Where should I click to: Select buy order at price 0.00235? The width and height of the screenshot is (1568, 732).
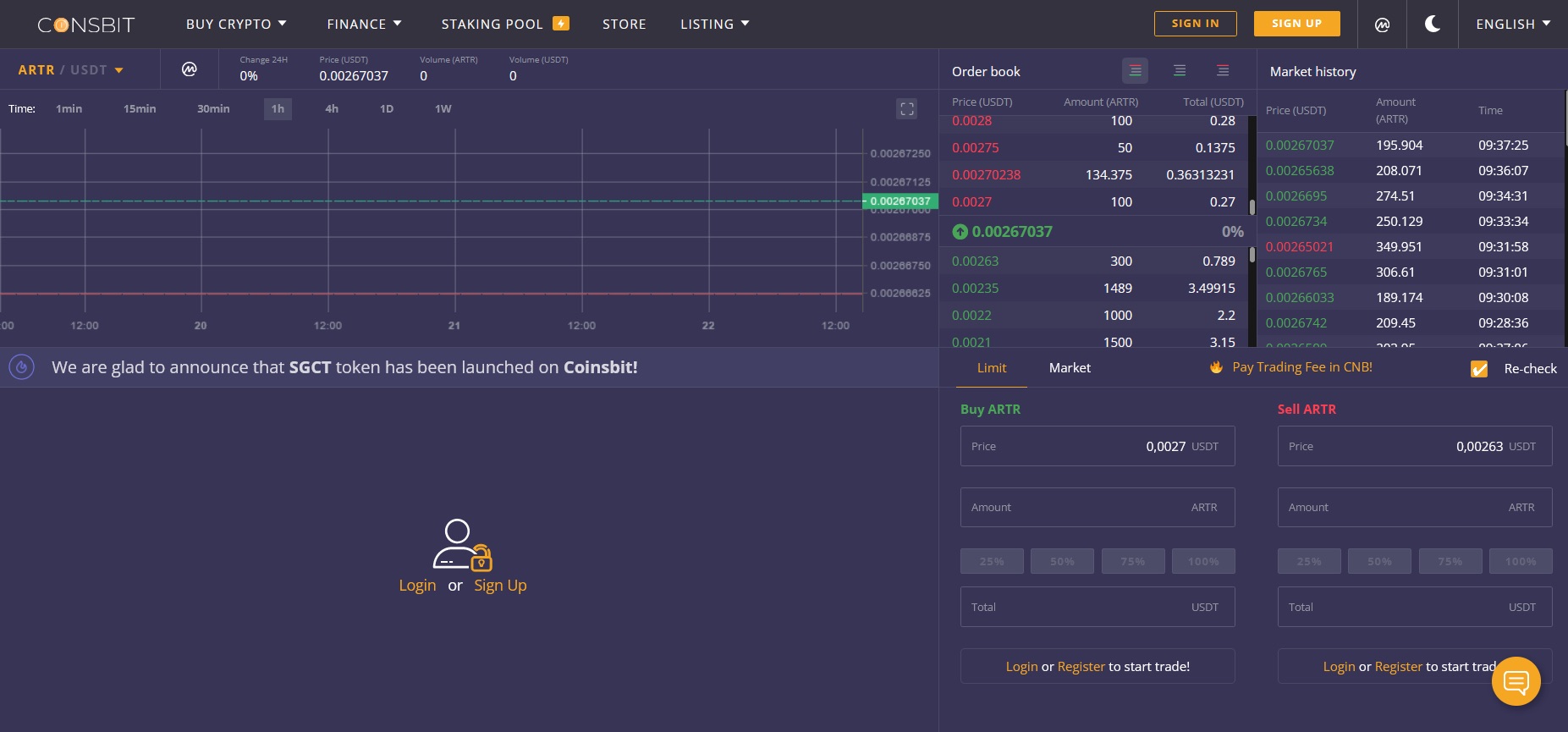pyautogui.click(x=1093, y=288)
